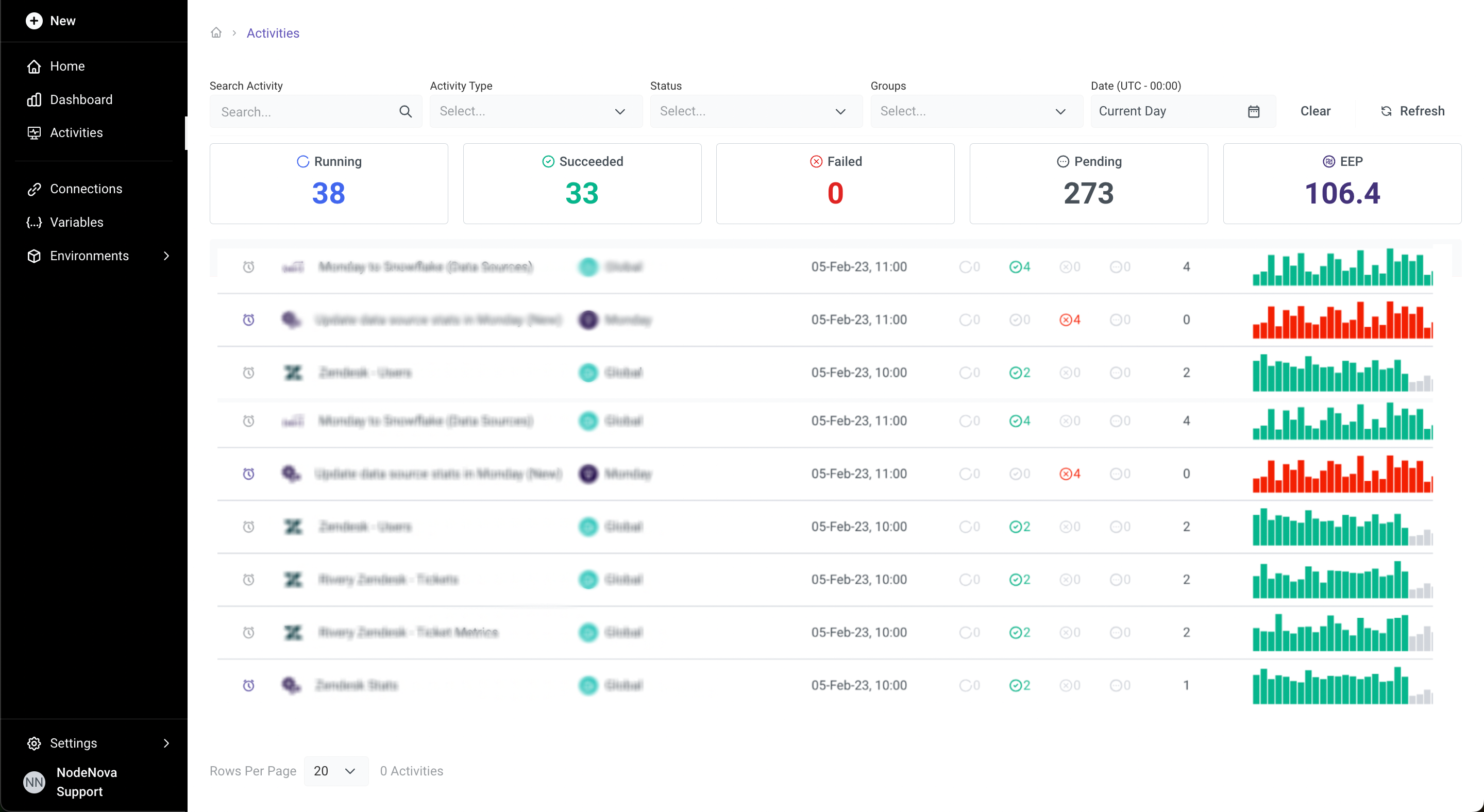The image size is (1484, 812).
Task: Click the purple schedule clock icon in second row
Action: pos(248,319)
